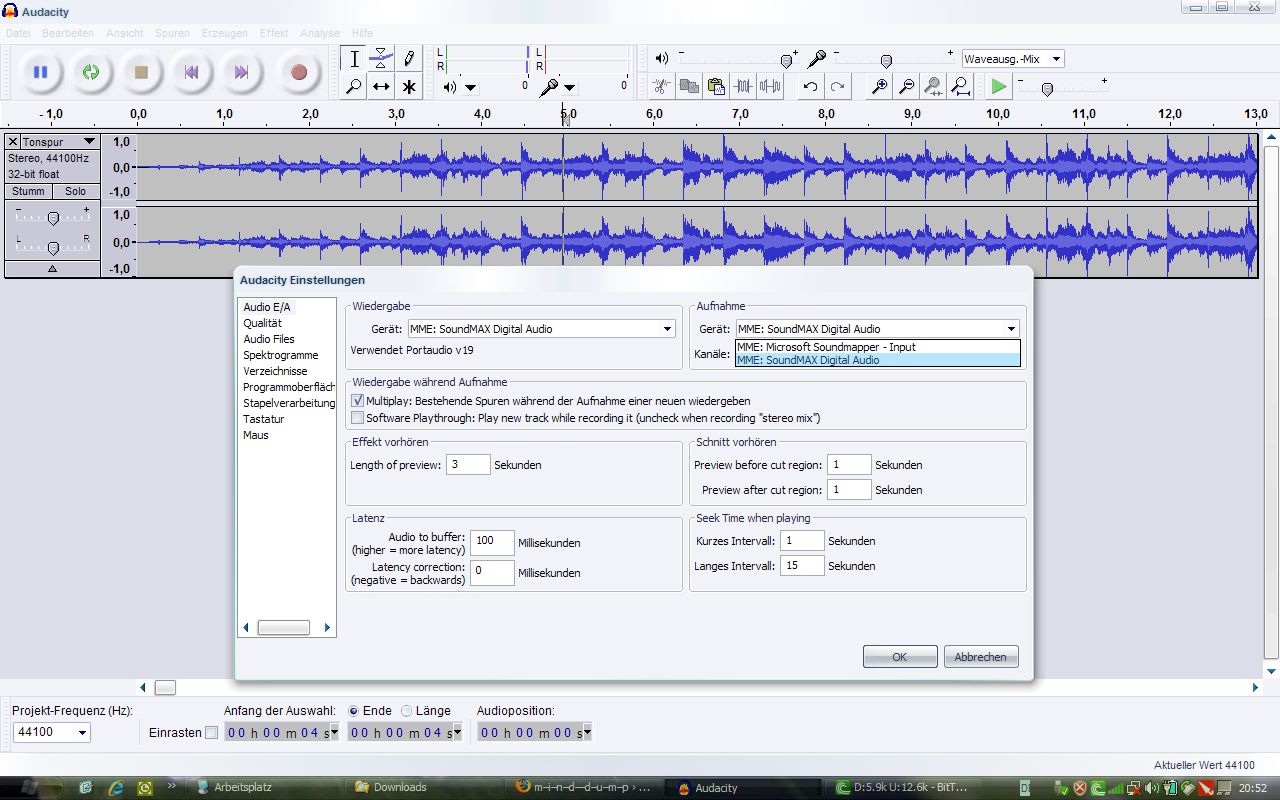
Task: Open the Ansicht menu
Action: [x=125, y=33]
